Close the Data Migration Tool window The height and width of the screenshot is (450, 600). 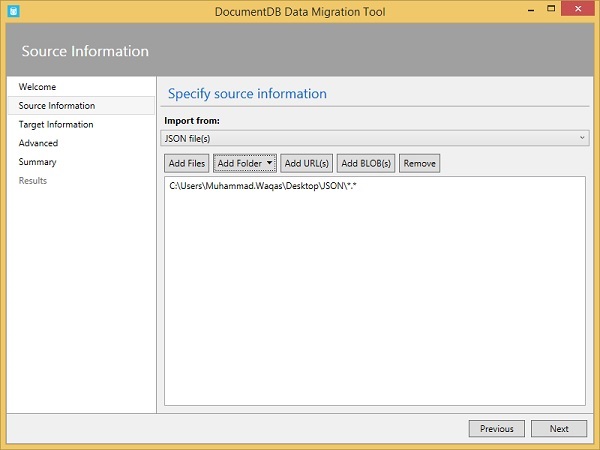click(x=578, y=10)
